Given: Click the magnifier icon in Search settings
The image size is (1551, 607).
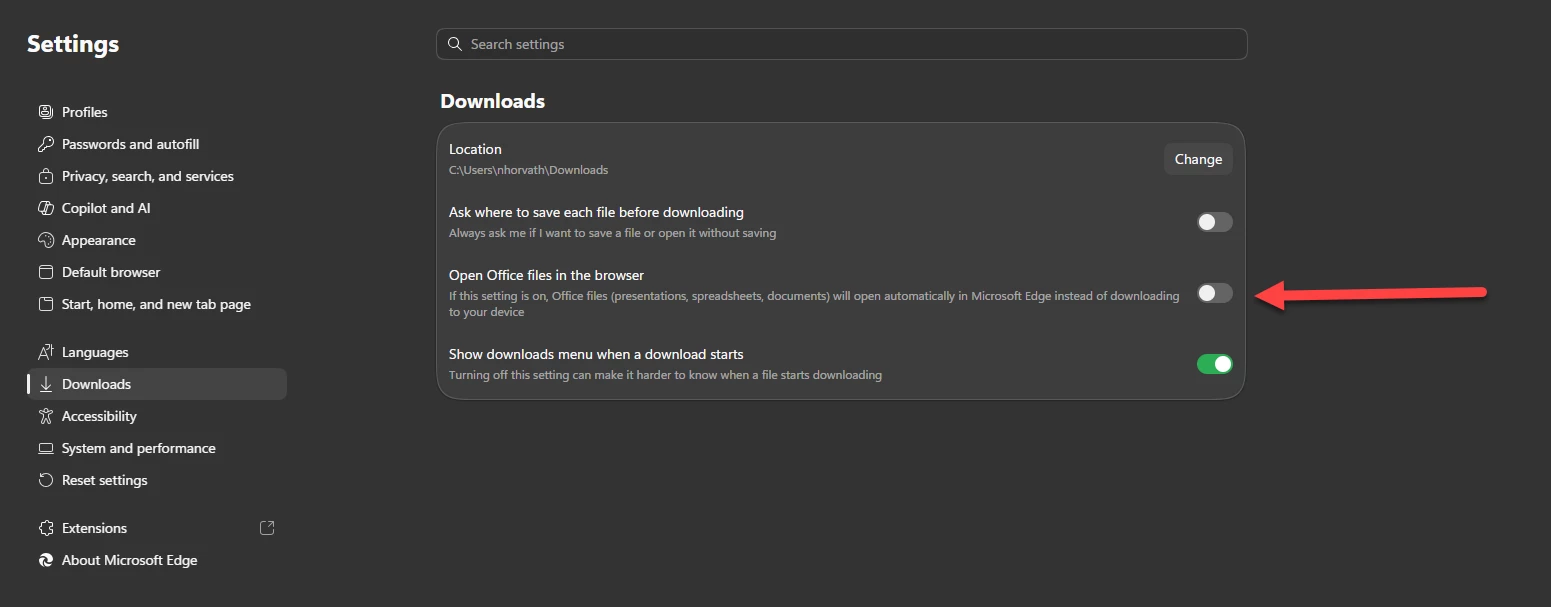Looking at the screenshot, I should [x=455, y=44].
